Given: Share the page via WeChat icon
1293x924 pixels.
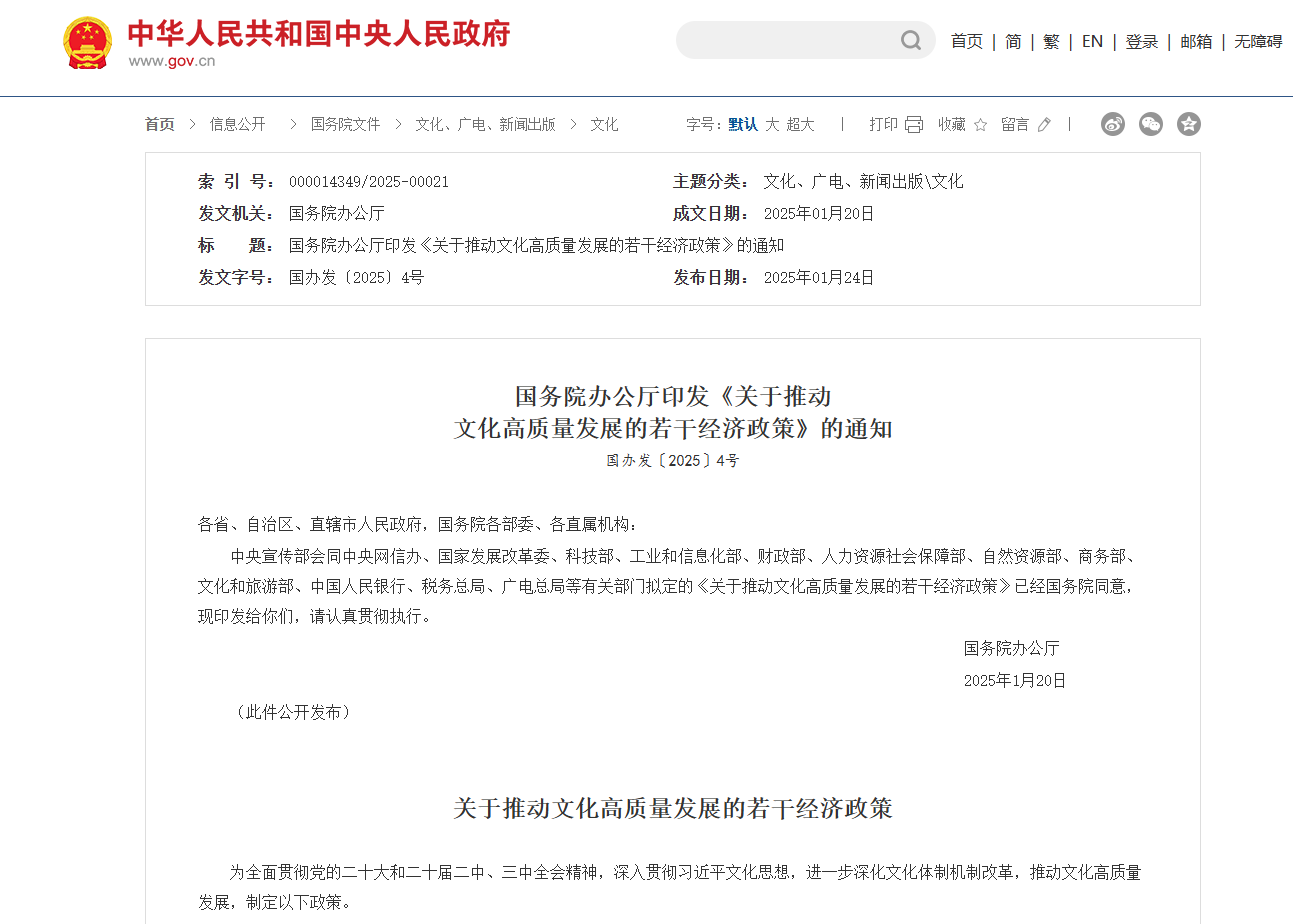Looking at the screenshot, I should point(1151,124).
